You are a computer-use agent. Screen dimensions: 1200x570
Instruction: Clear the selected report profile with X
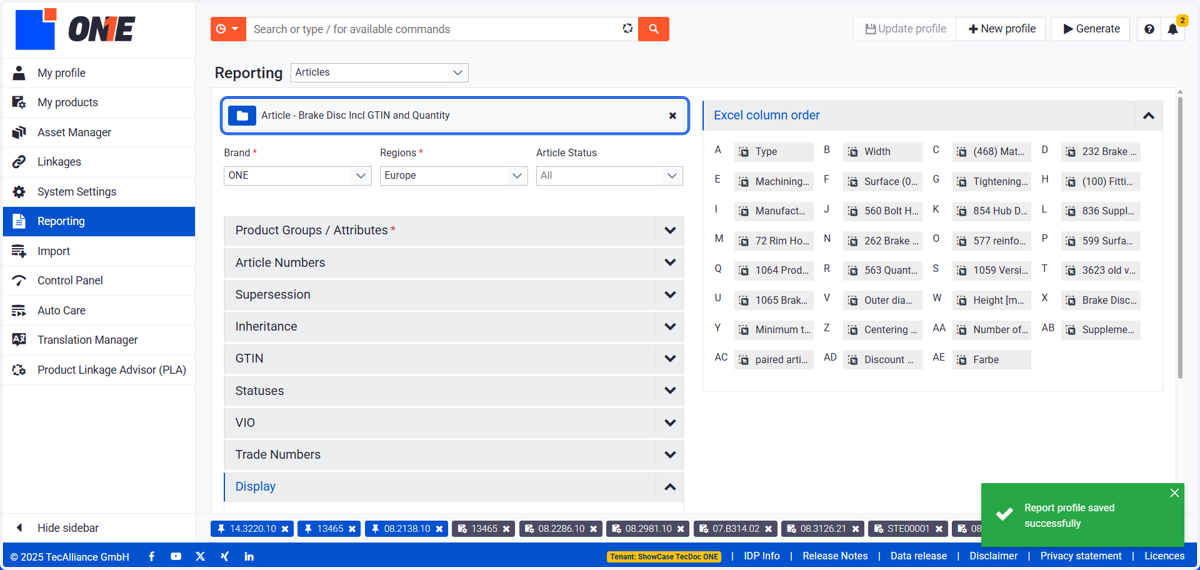[673, 115]
